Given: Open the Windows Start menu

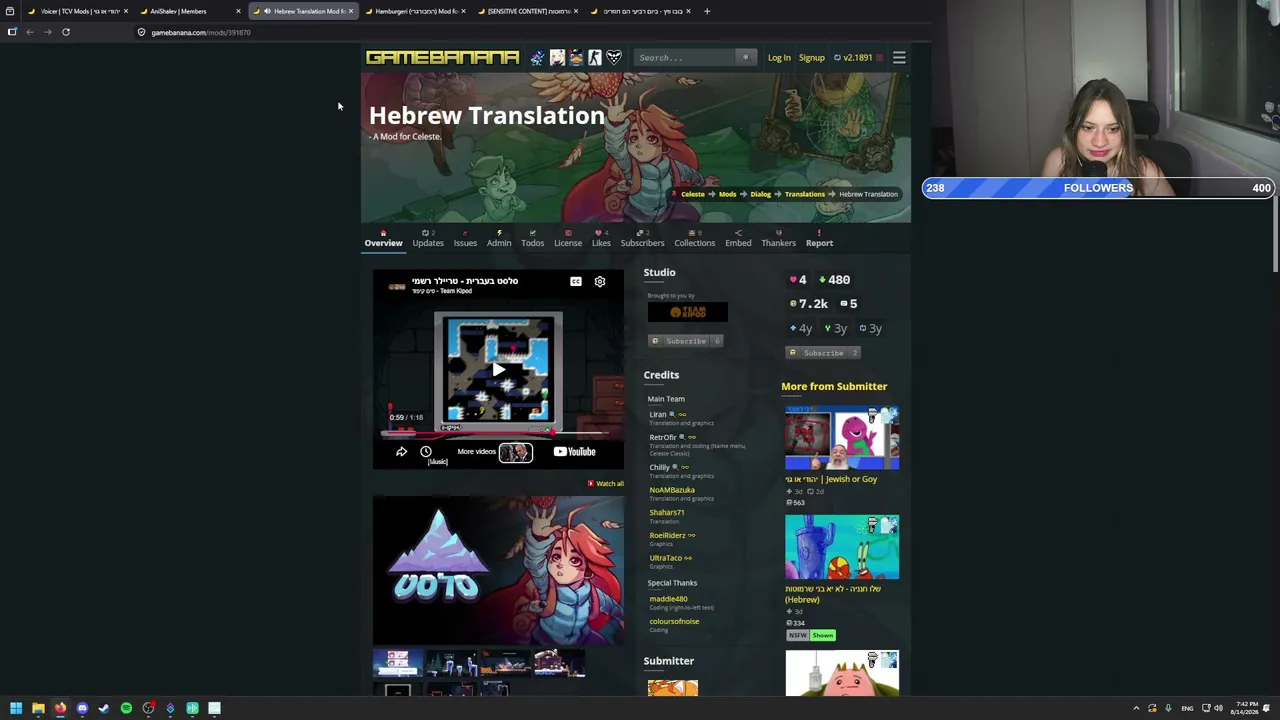Looking at the screenshot, I should (x=16, y=708).
